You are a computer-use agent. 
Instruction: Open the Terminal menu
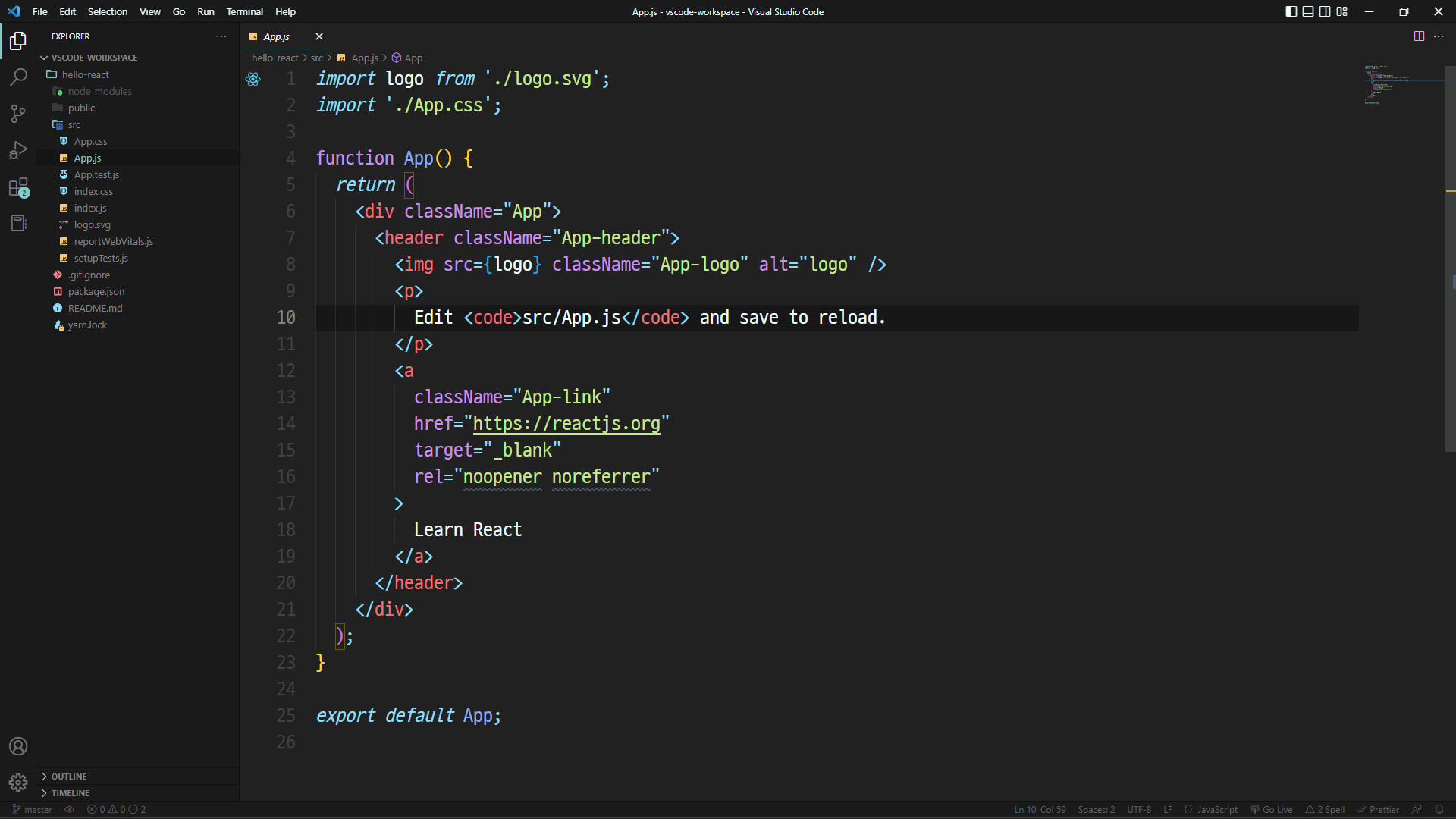coord(244,11)
